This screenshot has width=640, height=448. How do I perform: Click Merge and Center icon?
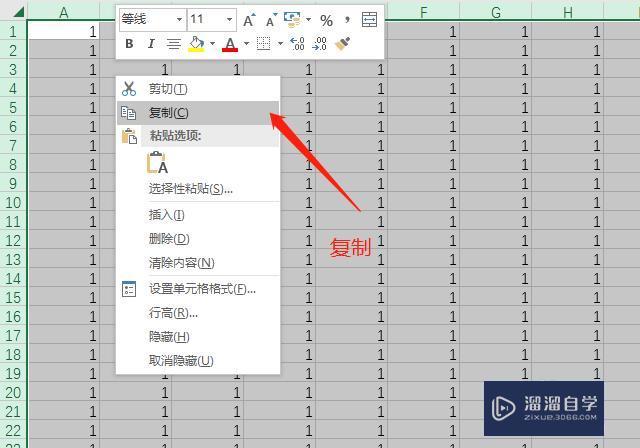tap(369, 20)
